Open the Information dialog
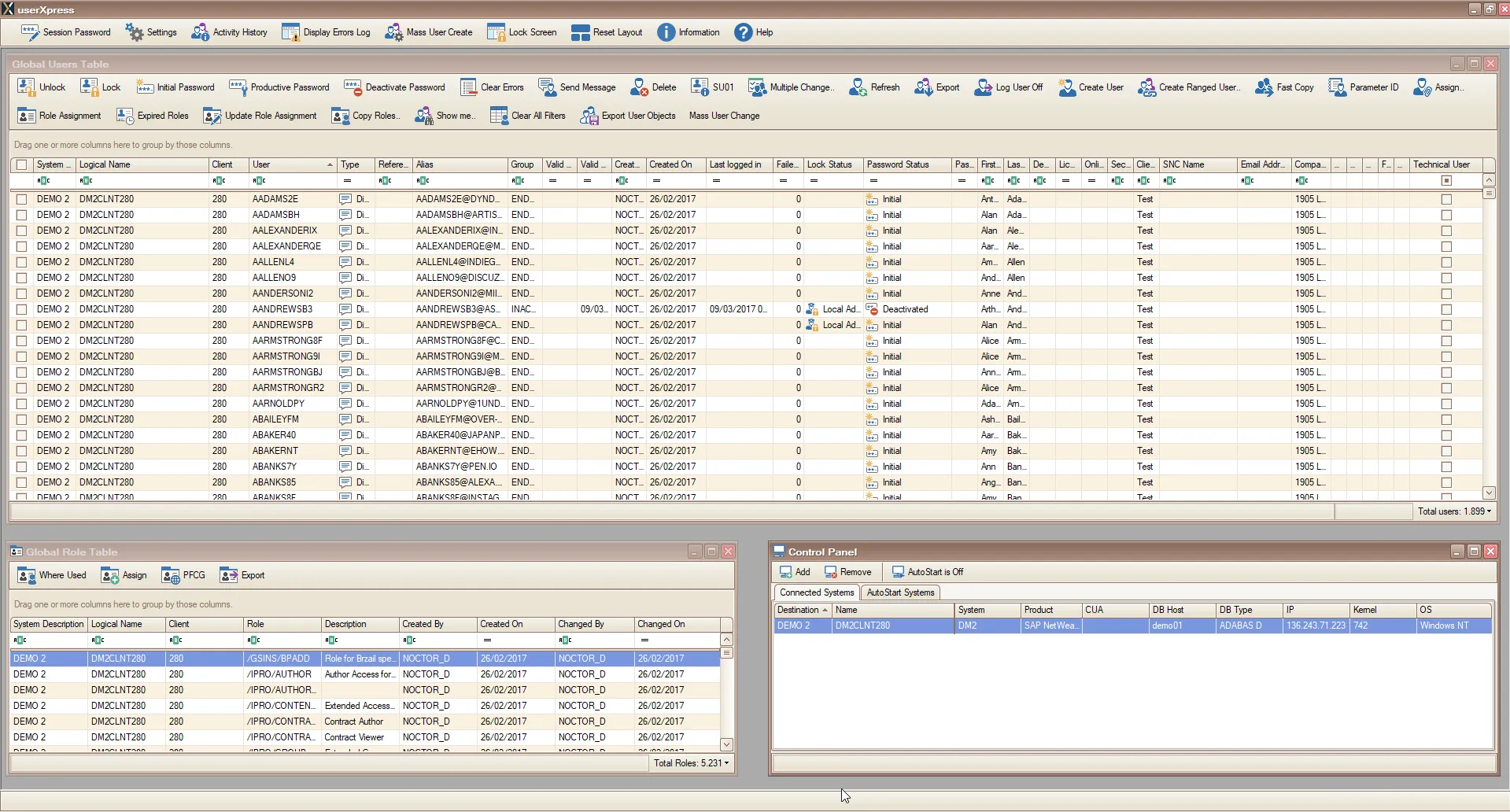Image resolution: width=1510 pixels, height=812 pixels. [x=689, y=32]
